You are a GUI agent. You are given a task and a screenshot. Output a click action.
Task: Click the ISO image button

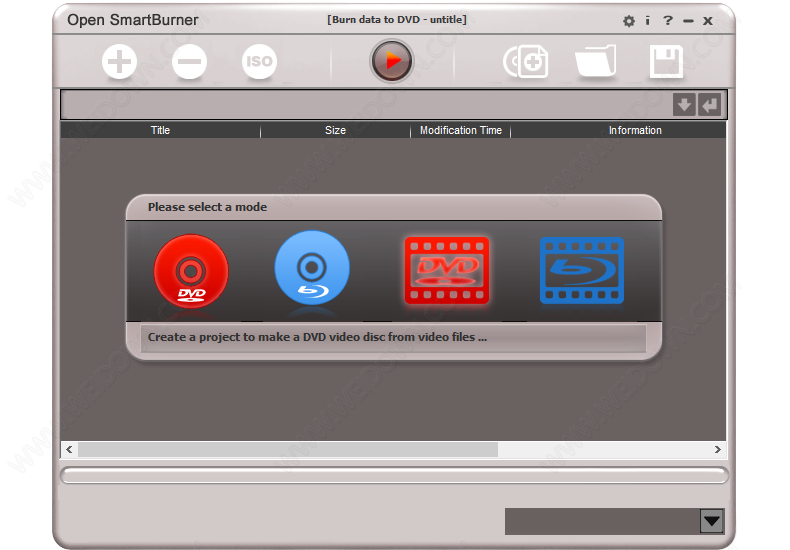(259, 61)
